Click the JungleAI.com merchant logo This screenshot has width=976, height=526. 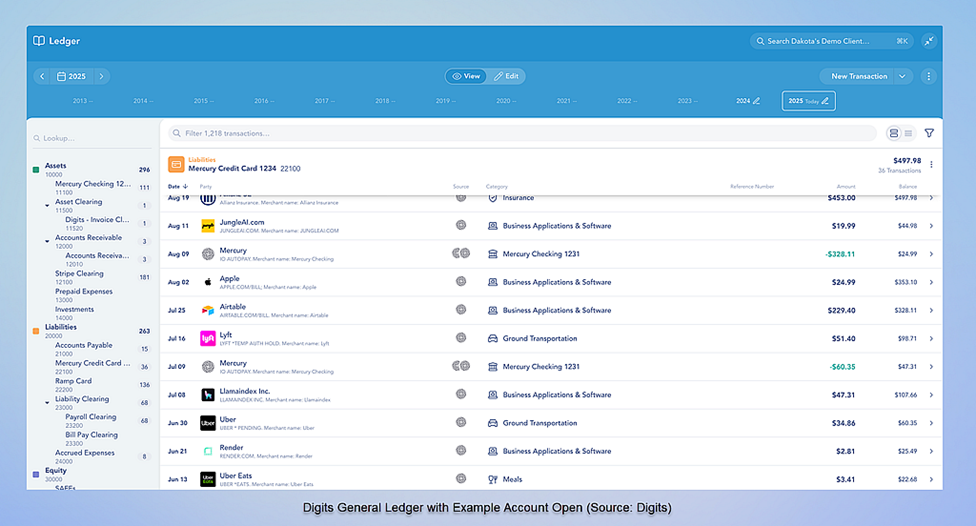[x=208, y=226]
